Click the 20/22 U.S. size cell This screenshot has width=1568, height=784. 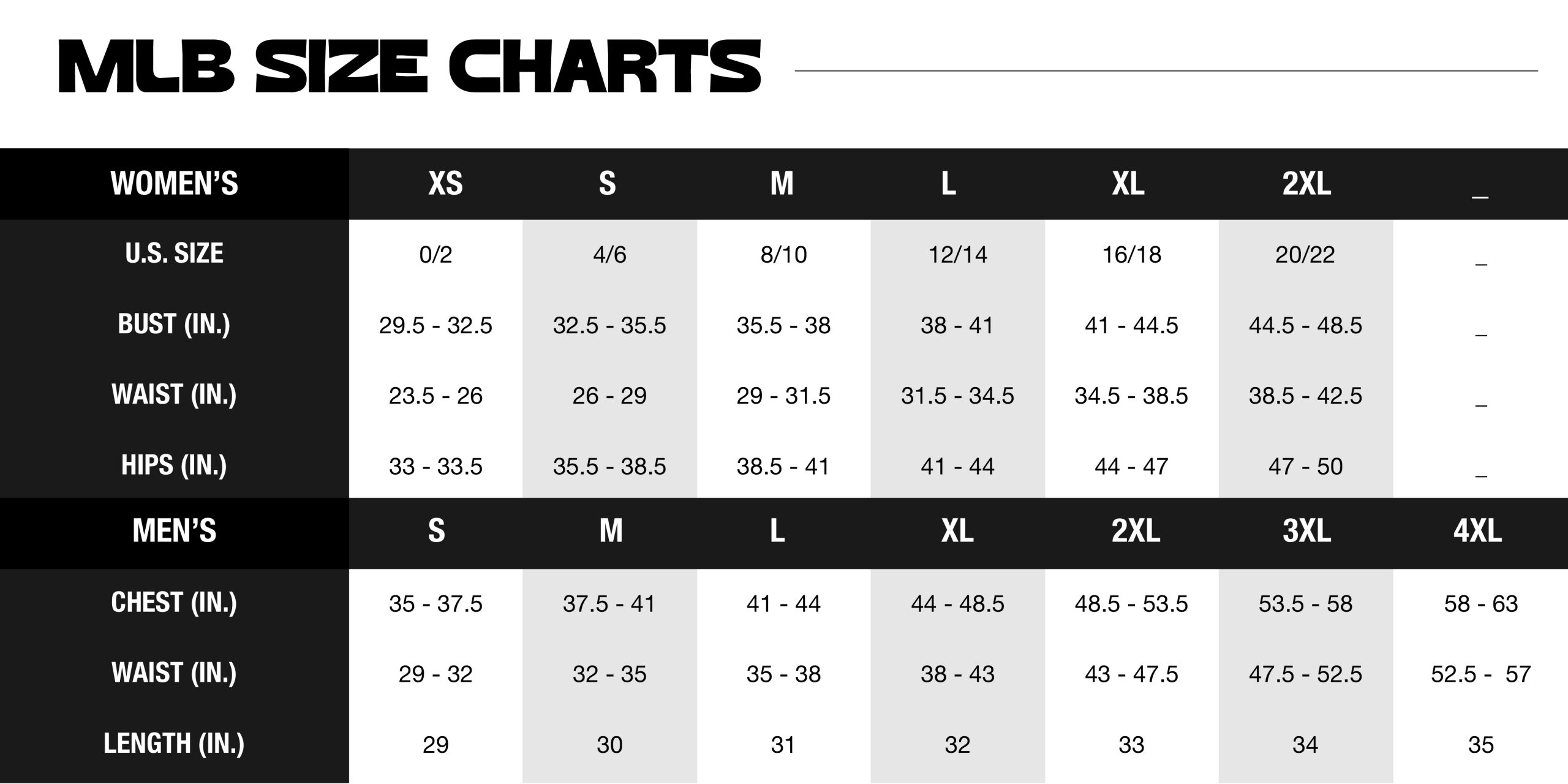coord(1305,254)
